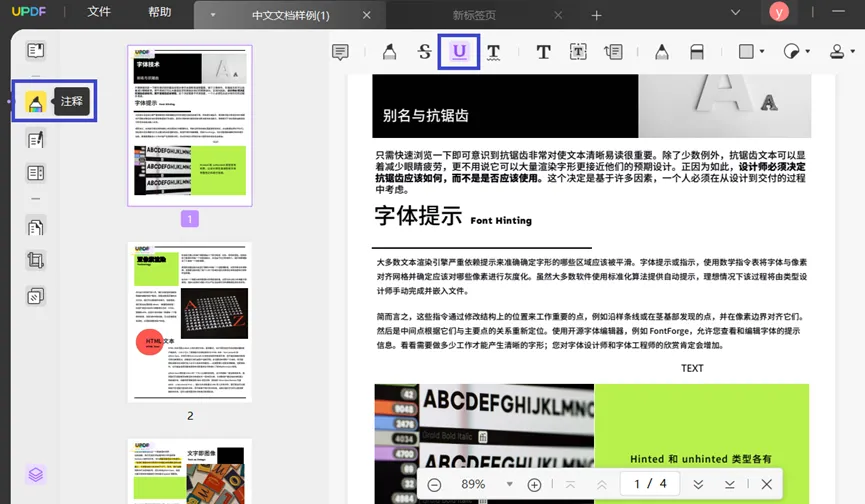This screenshot has height=504, width=865.
Task: Expand the stamp dropdown arrow
Action: coord(853,51)
